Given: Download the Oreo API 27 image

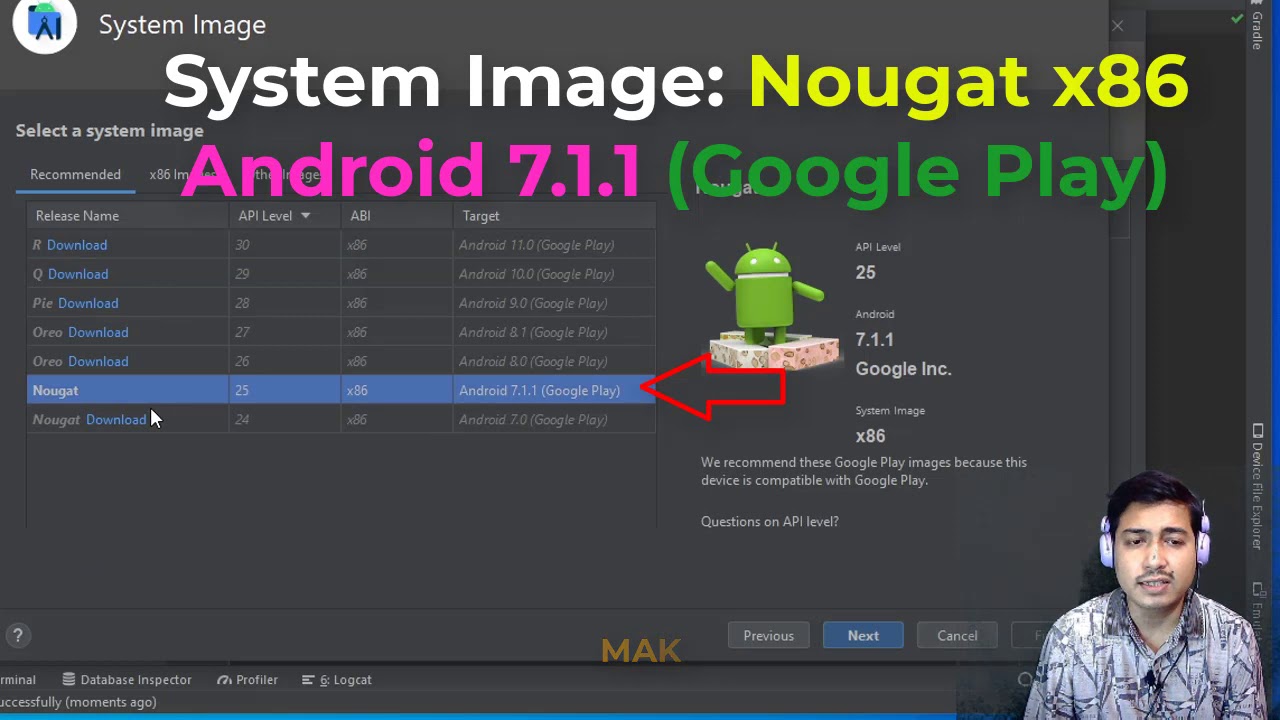Looking at the screenshot, I should (98, 332).
